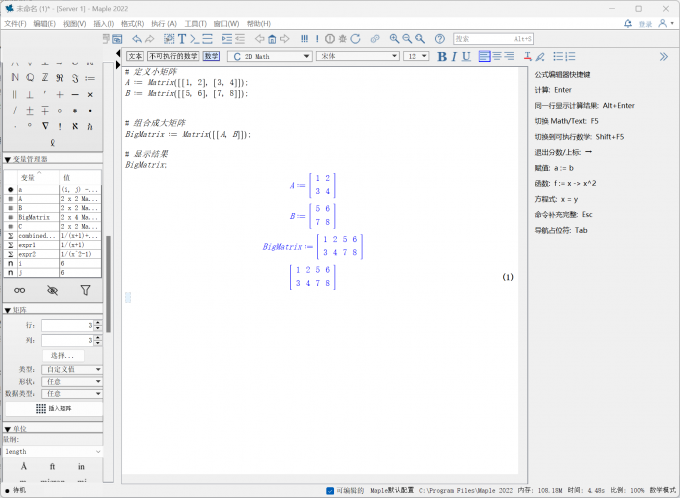The width and height of the screenshot is (680, 498).
Task: Collapse the 矩阵 palette section
Action: coord(7,310)
